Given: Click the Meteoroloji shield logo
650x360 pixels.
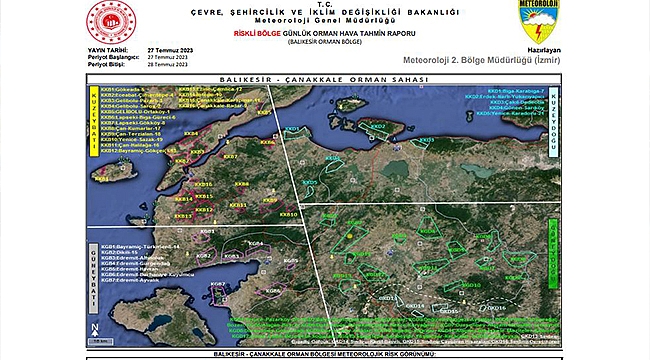Looking at the screenshot, I should (x=538, y=22).
